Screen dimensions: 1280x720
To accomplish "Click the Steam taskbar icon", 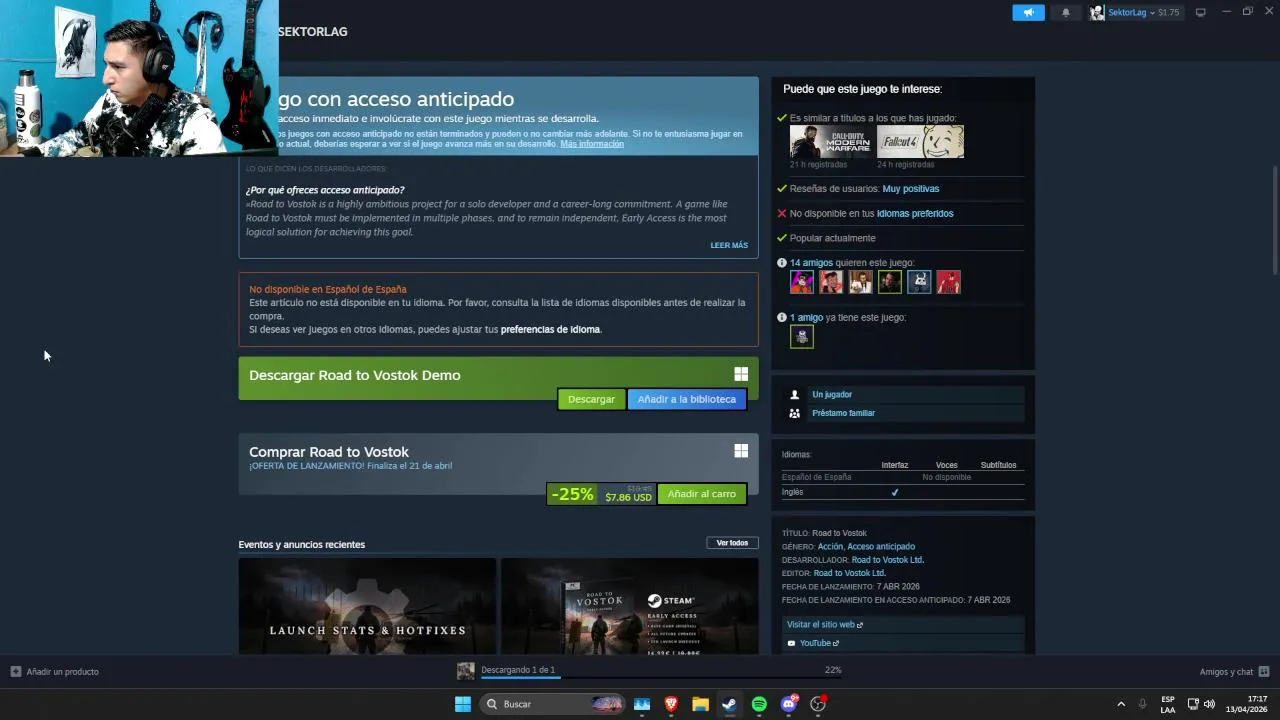I will [x=730, y=704].
